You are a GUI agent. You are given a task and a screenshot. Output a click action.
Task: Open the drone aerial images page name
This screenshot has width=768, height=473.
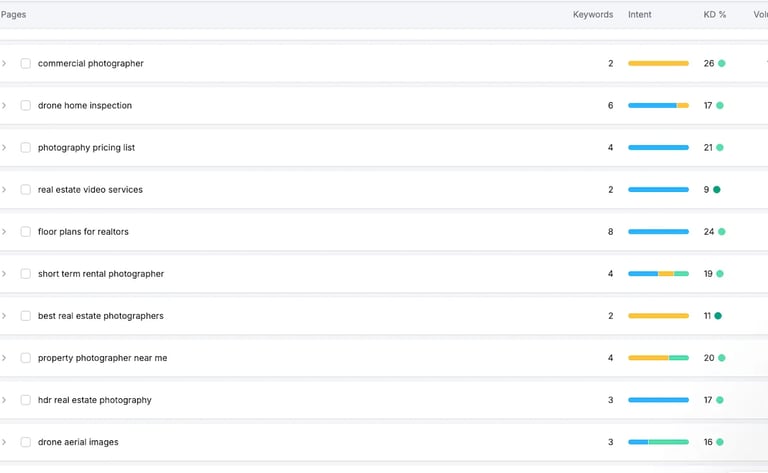(x=78, y=442)
